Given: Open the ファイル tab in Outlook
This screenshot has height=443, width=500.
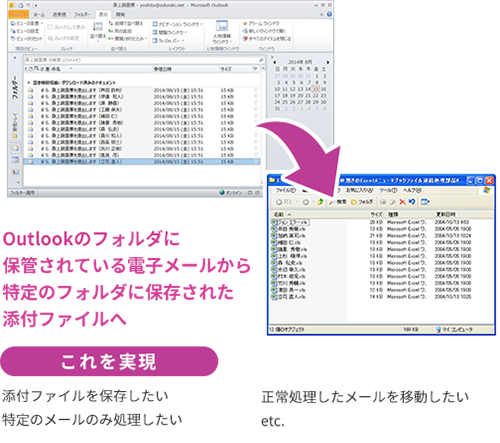Looking at the screenshot, I should click(x=18, y=14).
